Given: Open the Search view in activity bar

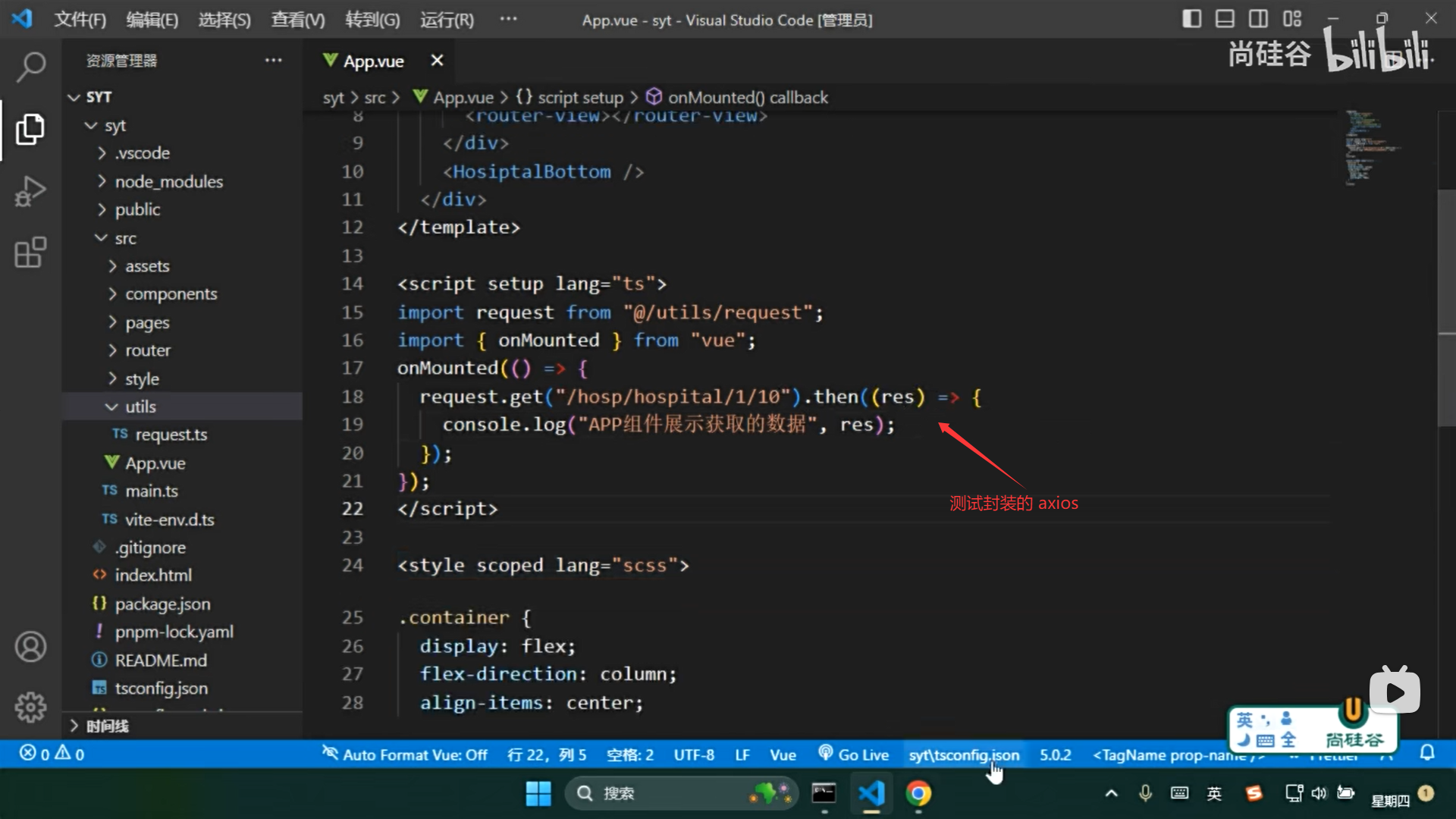Looking at the screenshot, I should coord(30,67).
